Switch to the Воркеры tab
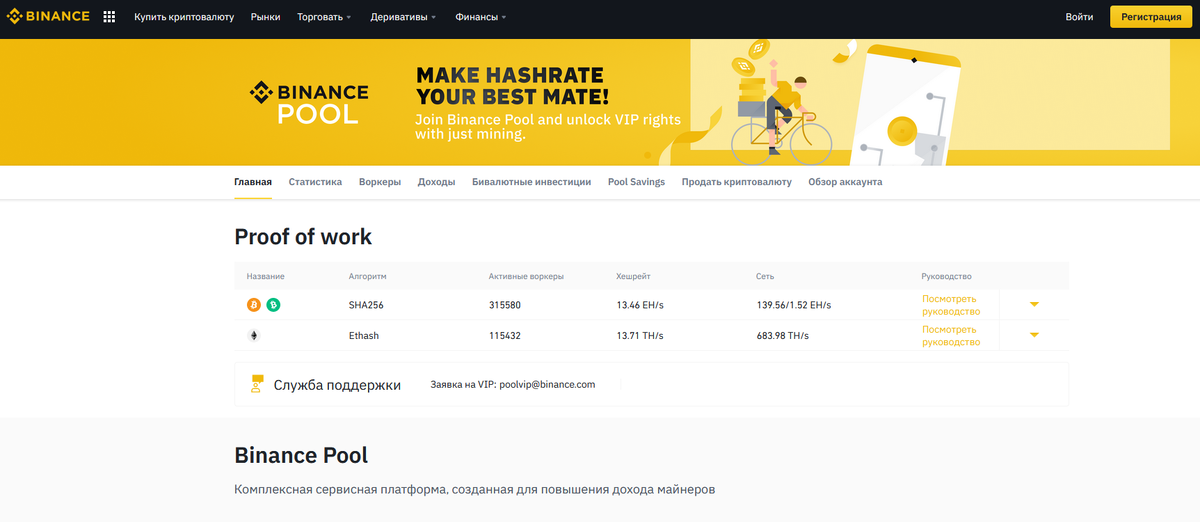The image size is (1200, 522). point(380,182)
